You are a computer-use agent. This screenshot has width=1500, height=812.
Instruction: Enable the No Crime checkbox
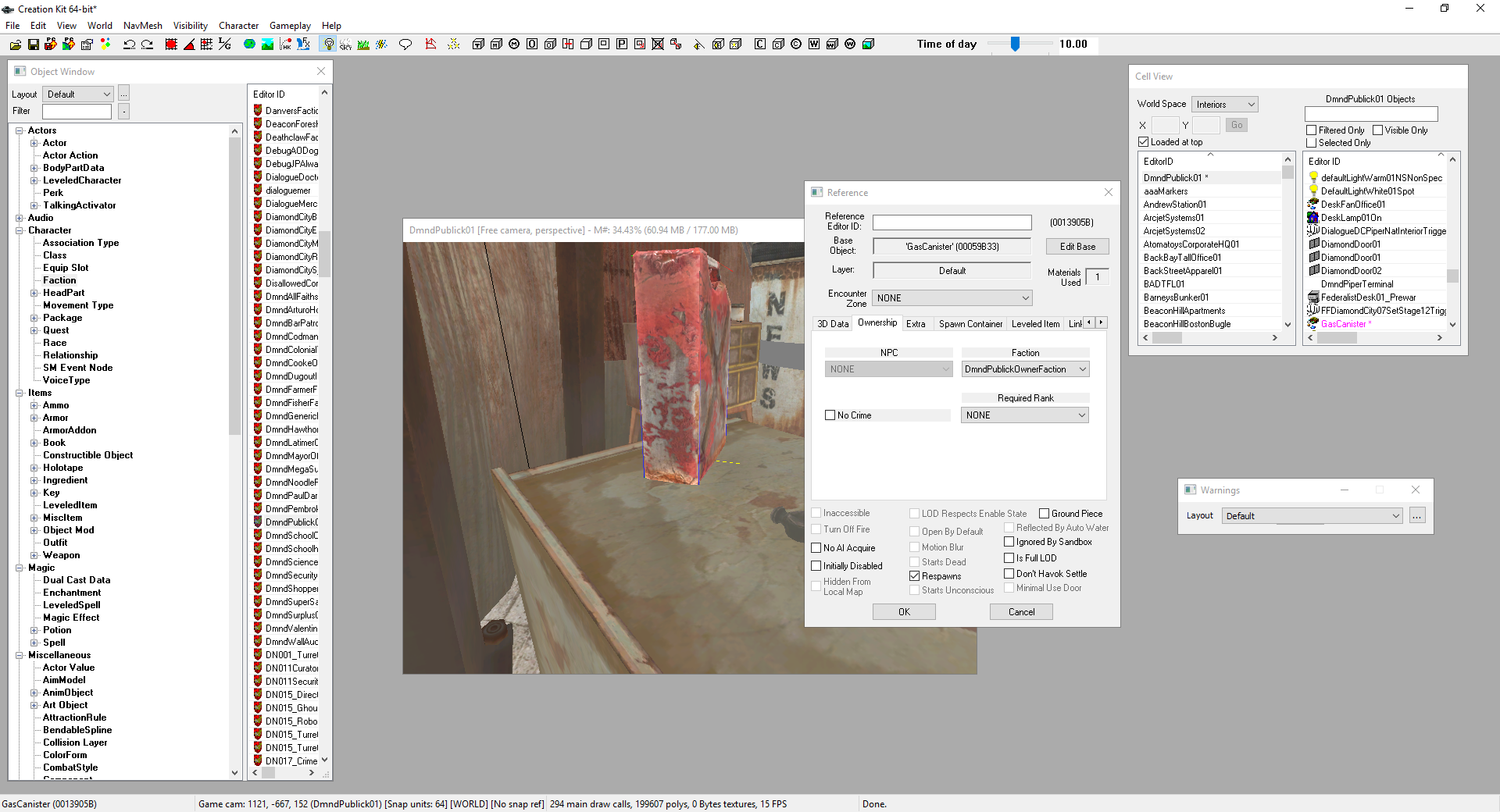[x=830, y=415]
